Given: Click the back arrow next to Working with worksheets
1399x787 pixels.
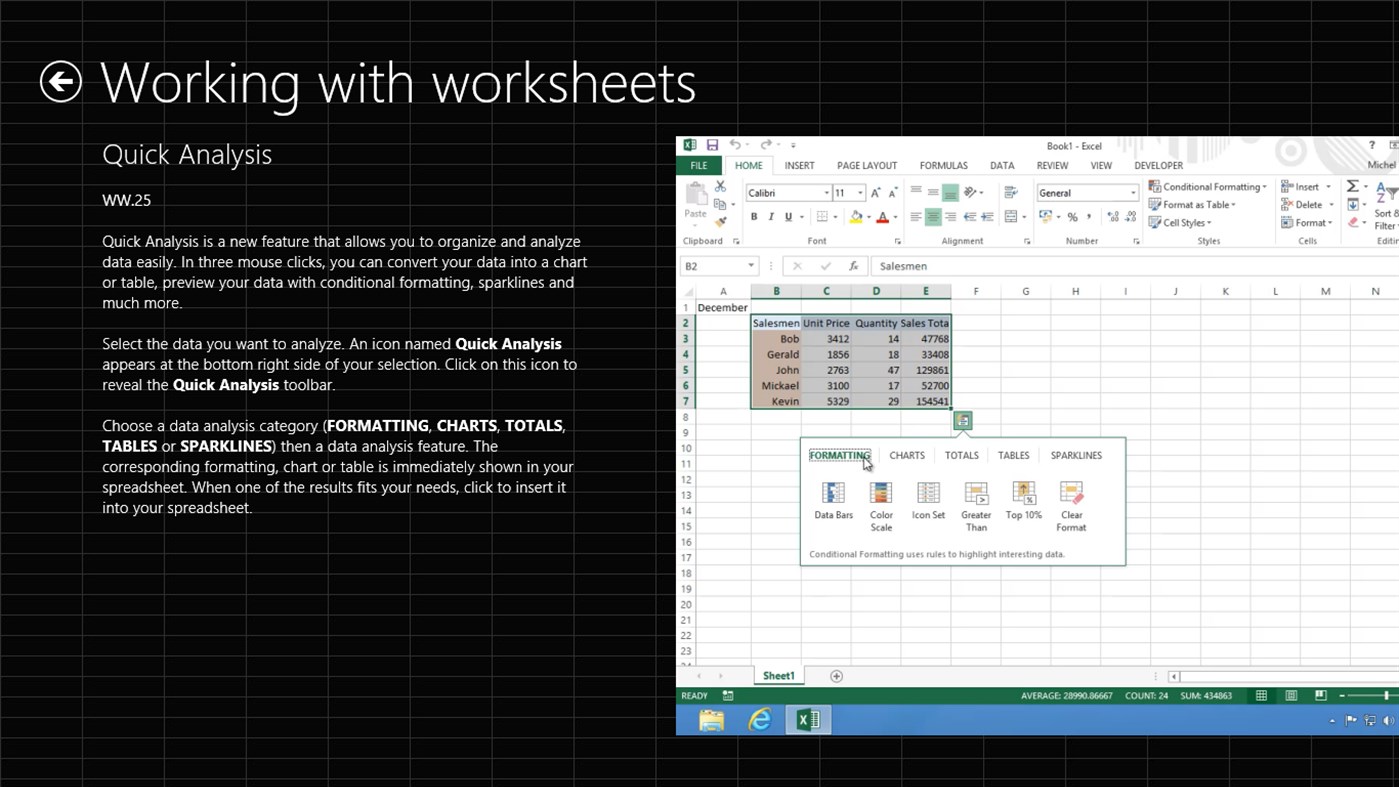Looking at the screenshot, I should [59, 81].
